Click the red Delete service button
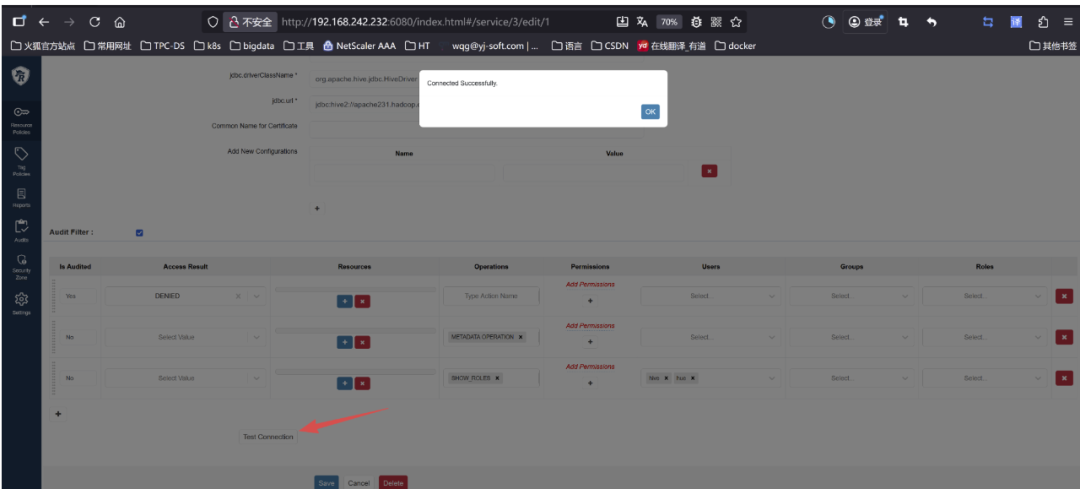The height and width of the screenshot is (489, 1080). (393, 483)
